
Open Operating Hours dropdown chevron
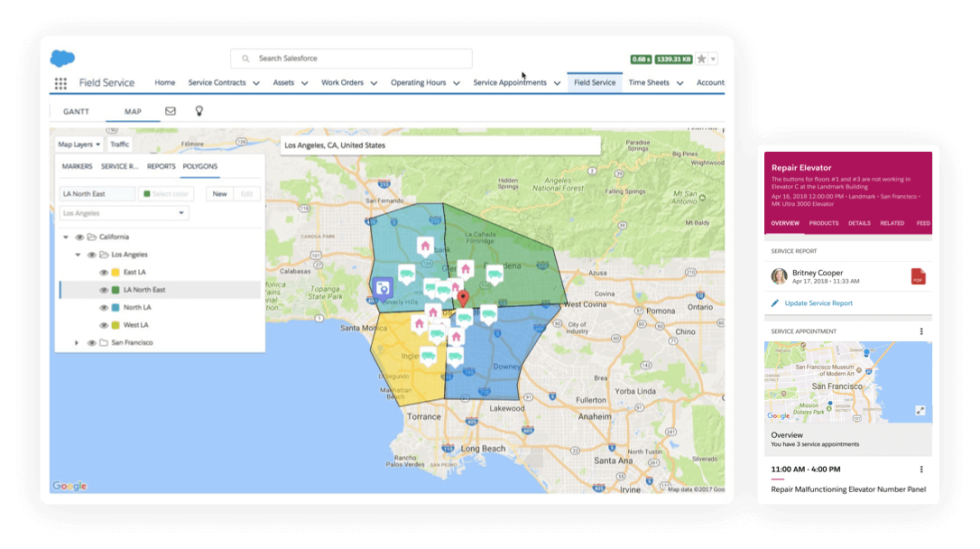[x=456, y=83]
